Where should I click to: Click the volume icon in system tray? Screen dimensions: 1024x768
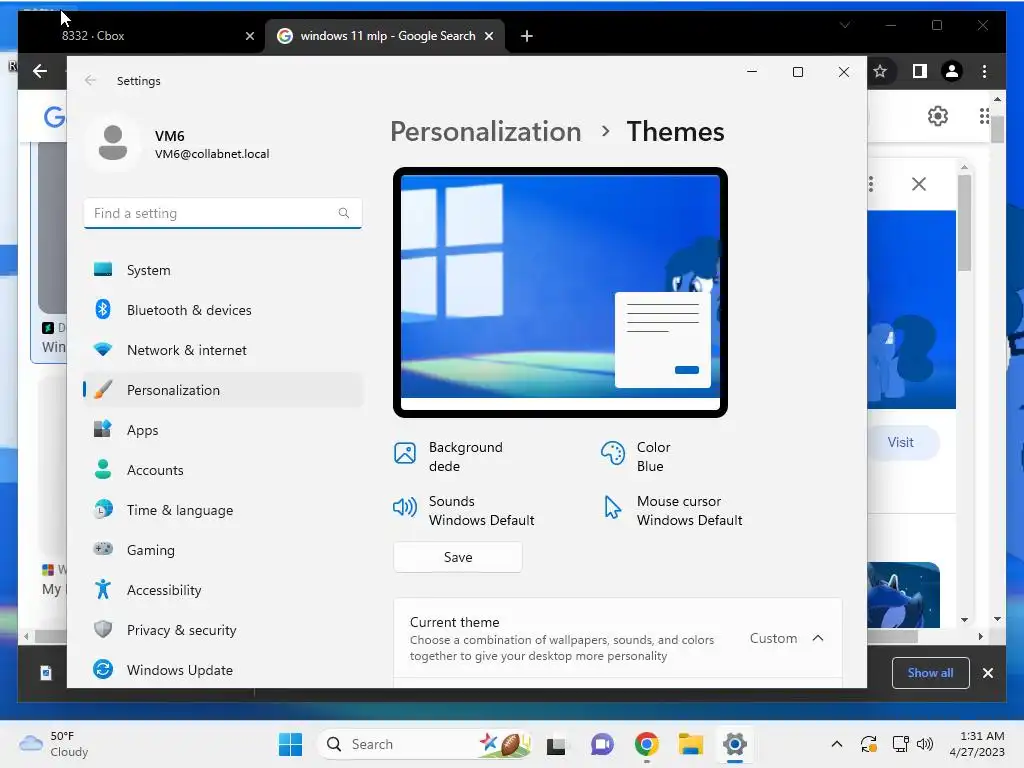pos(925,744)
